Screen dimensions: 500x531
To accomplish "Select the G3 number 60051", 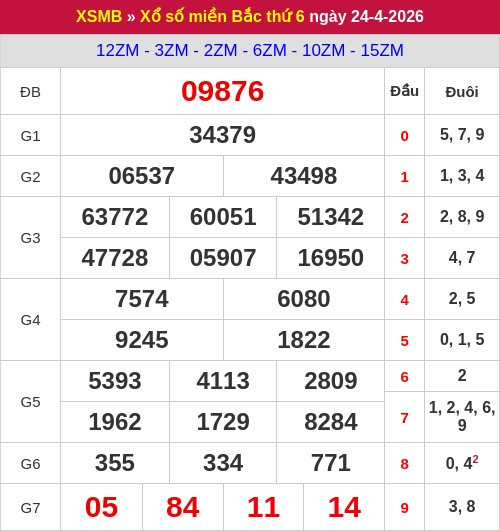I will click(223, 217).
